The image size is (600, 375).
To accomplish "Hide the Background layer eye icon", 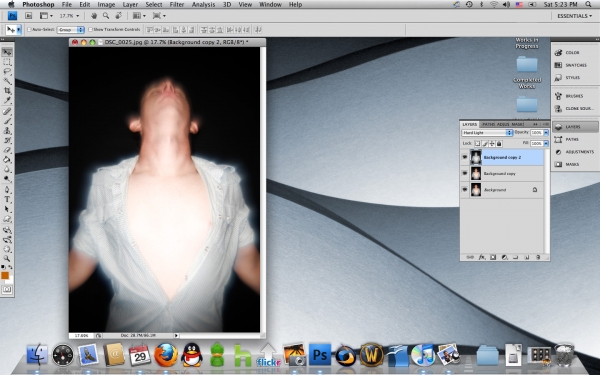I will [465, 189].
